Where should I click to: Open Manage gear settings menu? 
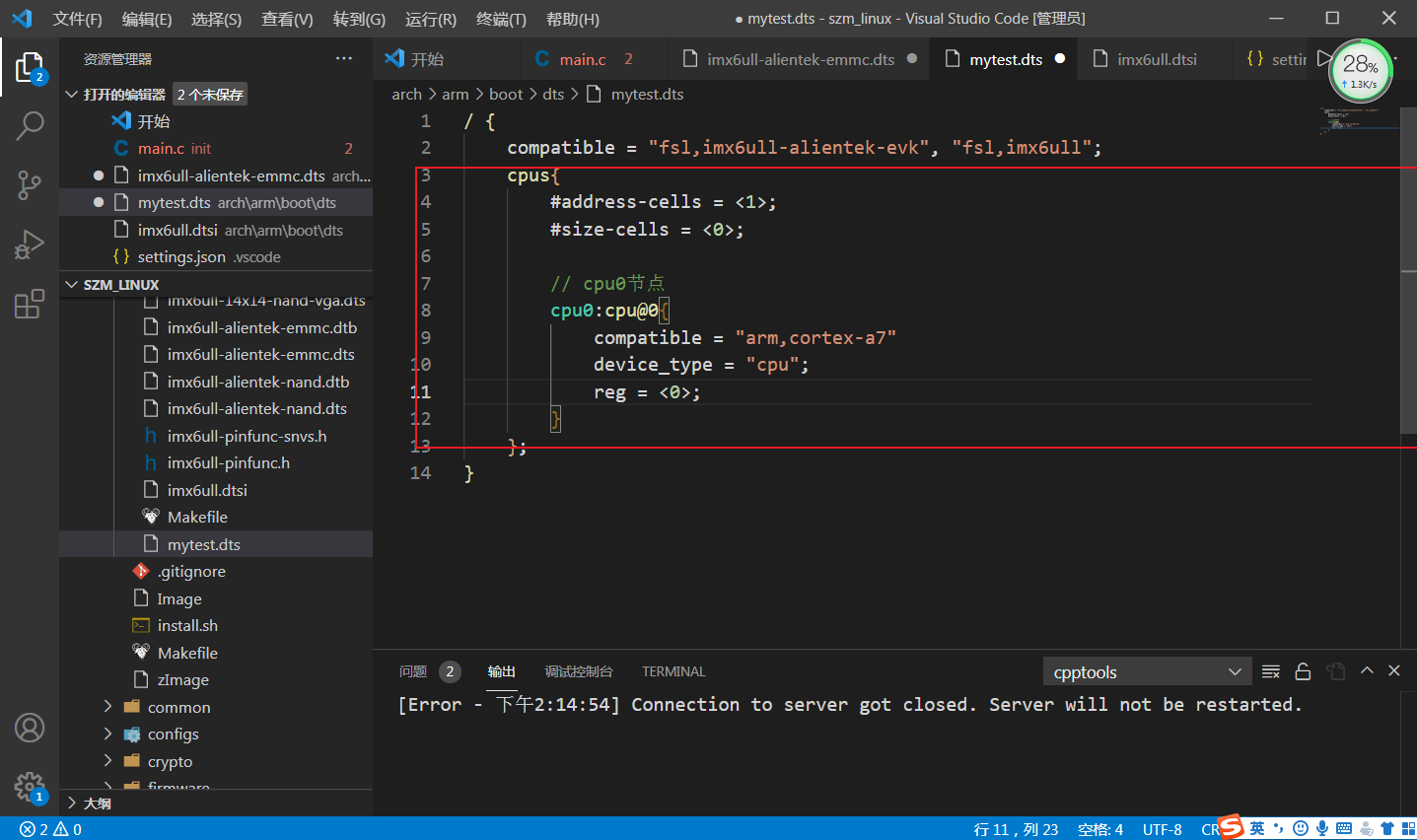pos(30,787)
